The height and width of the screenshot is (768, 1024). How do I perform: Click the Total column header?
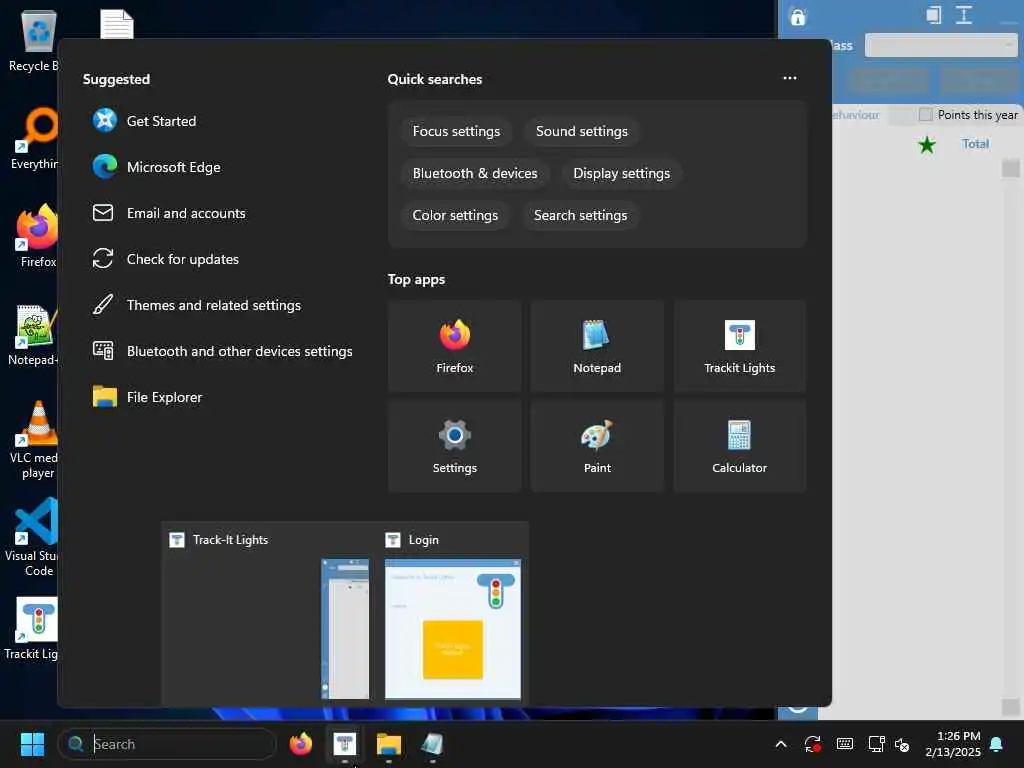click(975, 144)
